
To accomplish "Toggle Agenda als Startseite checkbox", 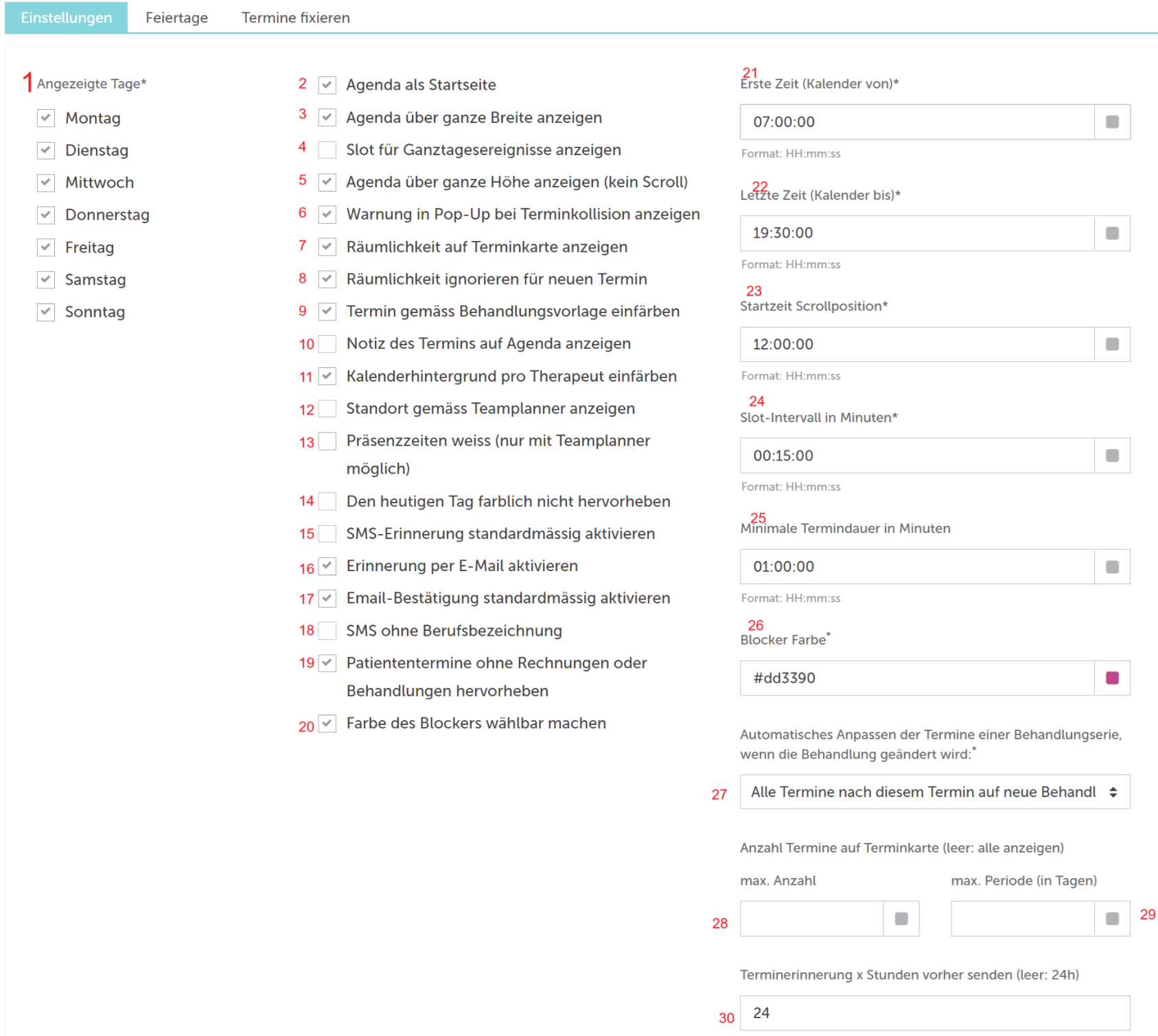I will pyautogui.click(x=327, y=85).
